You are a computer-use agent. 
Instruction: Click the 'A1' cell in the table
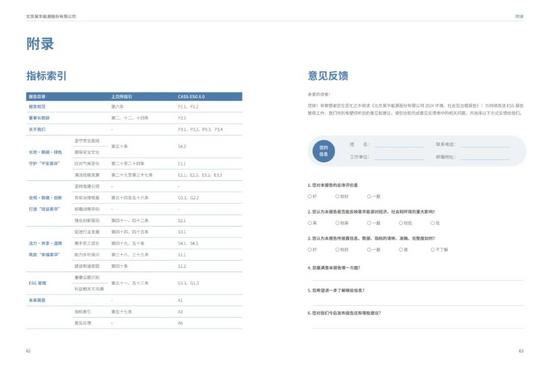pyautogui.click(x=180, y=300)
